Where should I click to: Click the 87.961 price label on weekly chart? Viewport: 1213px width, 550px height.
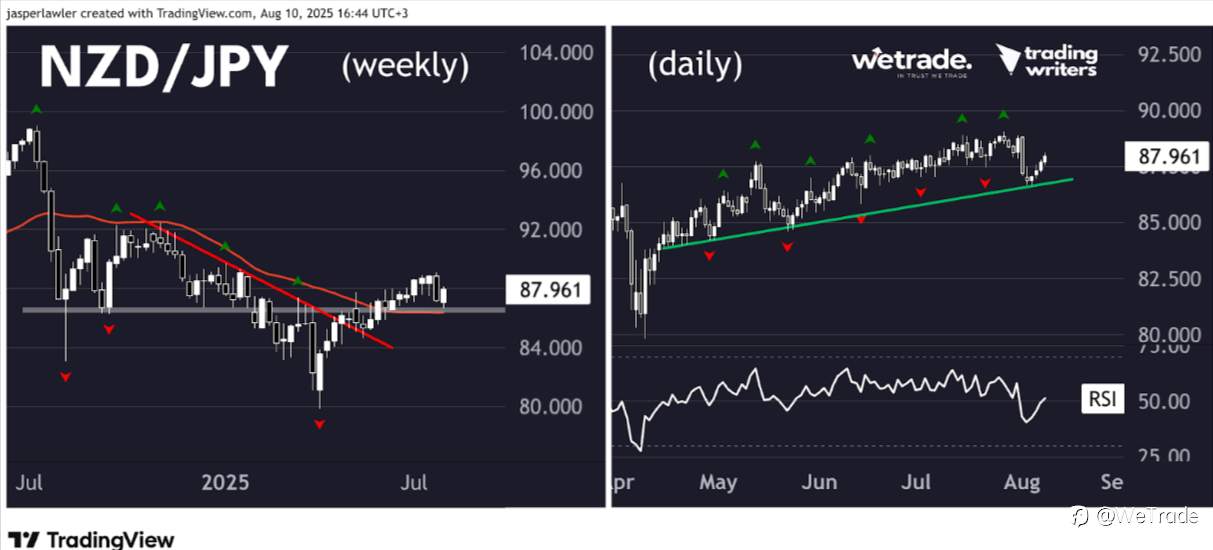pos(549,291)
